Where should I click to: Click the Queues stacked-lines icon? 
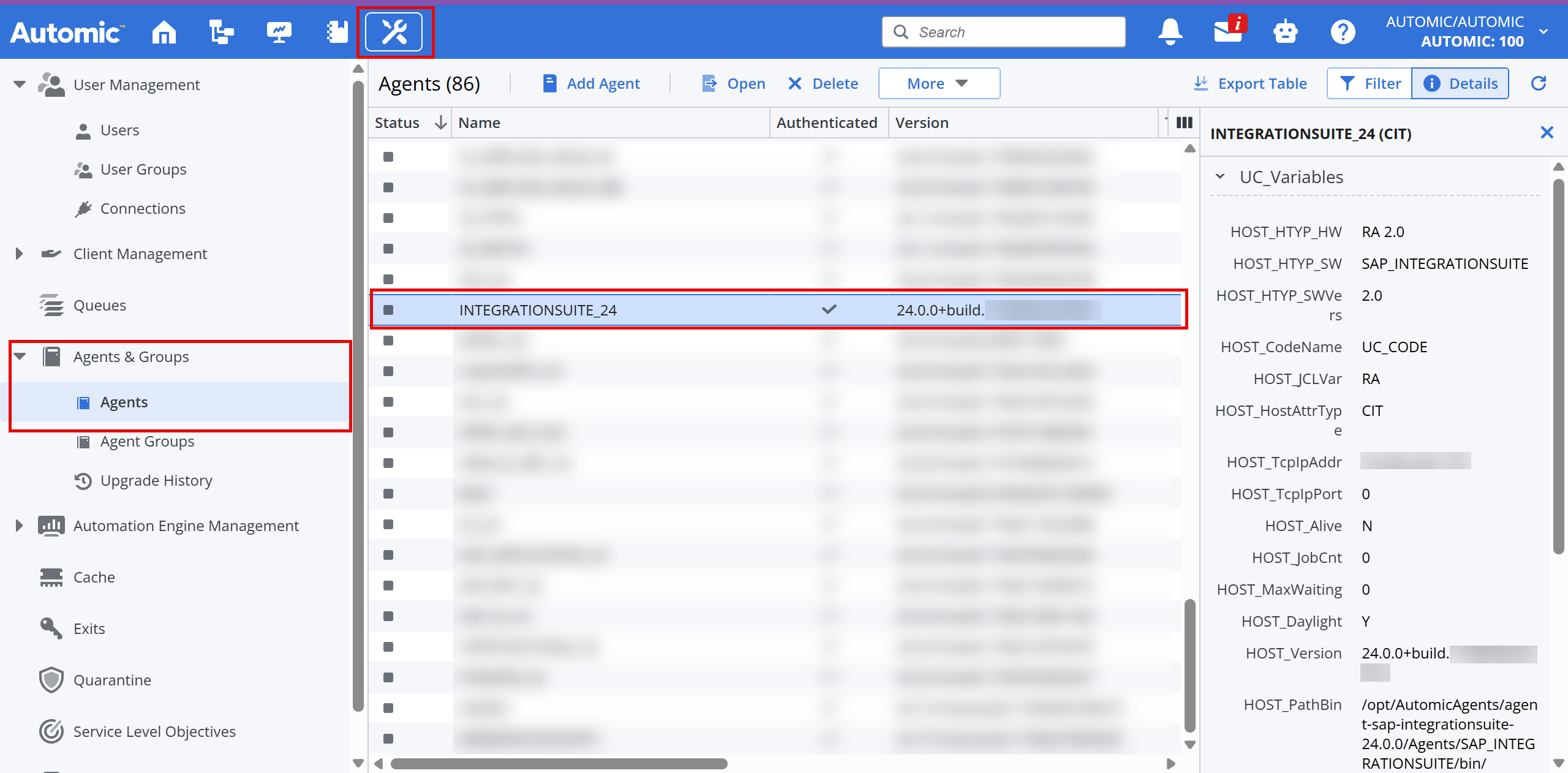(51, 305)
